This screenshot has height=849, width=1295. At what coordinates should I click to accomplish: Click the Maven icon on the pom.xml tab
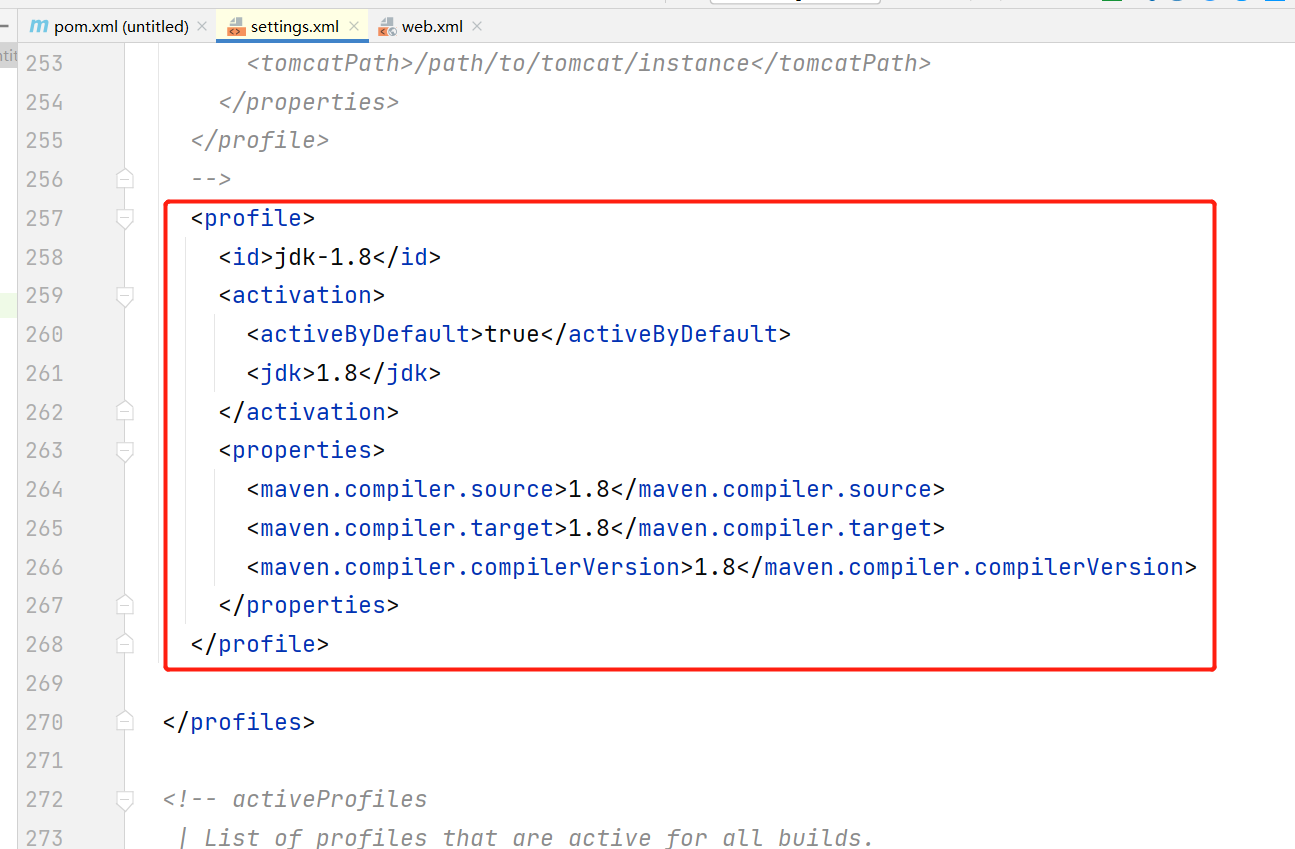pos(39,26)
